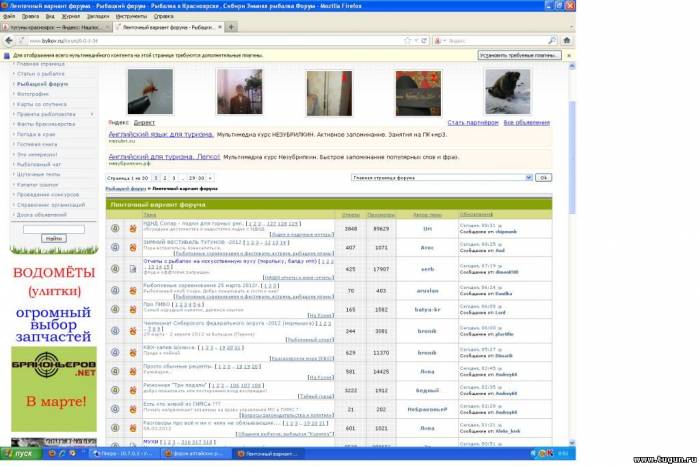Click hot-topic flame icon in Uri row

(133, 229)
